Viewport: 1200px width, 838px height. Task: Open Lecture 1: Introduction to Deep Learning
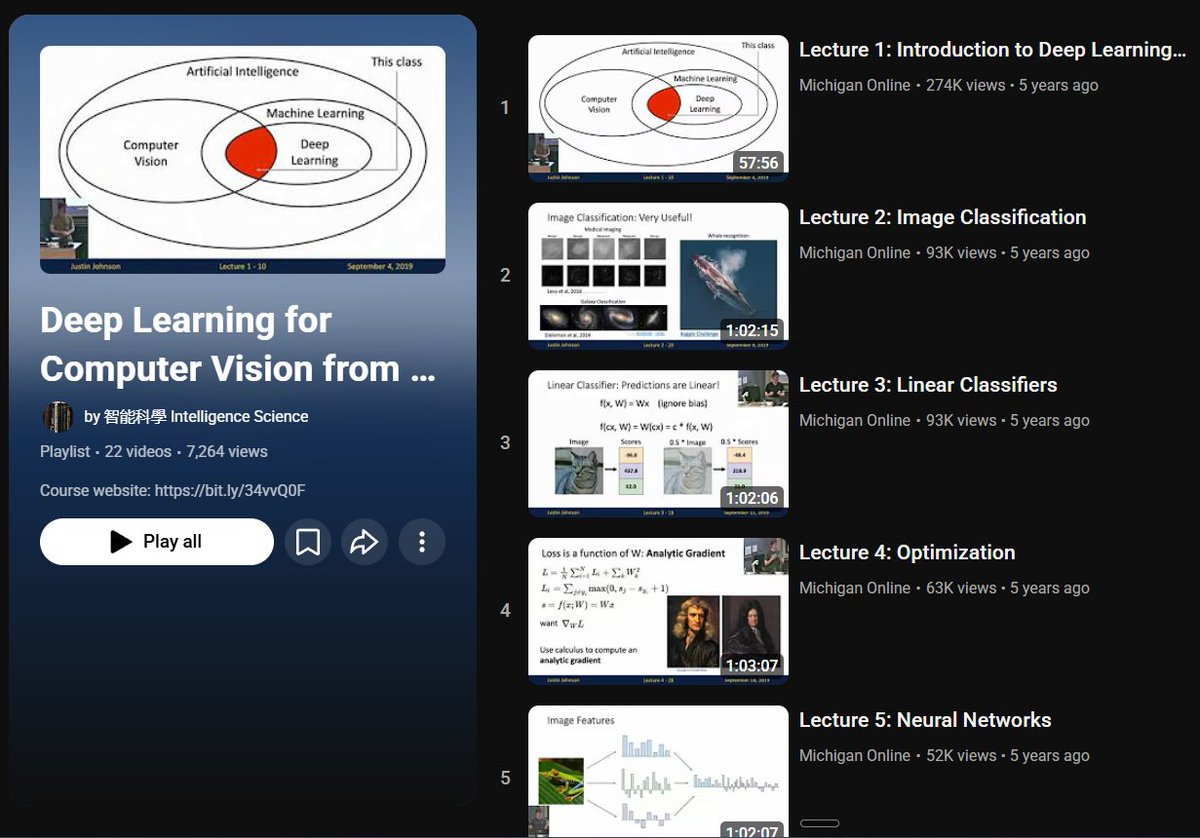pyautogui.click(x=994, y=49)
